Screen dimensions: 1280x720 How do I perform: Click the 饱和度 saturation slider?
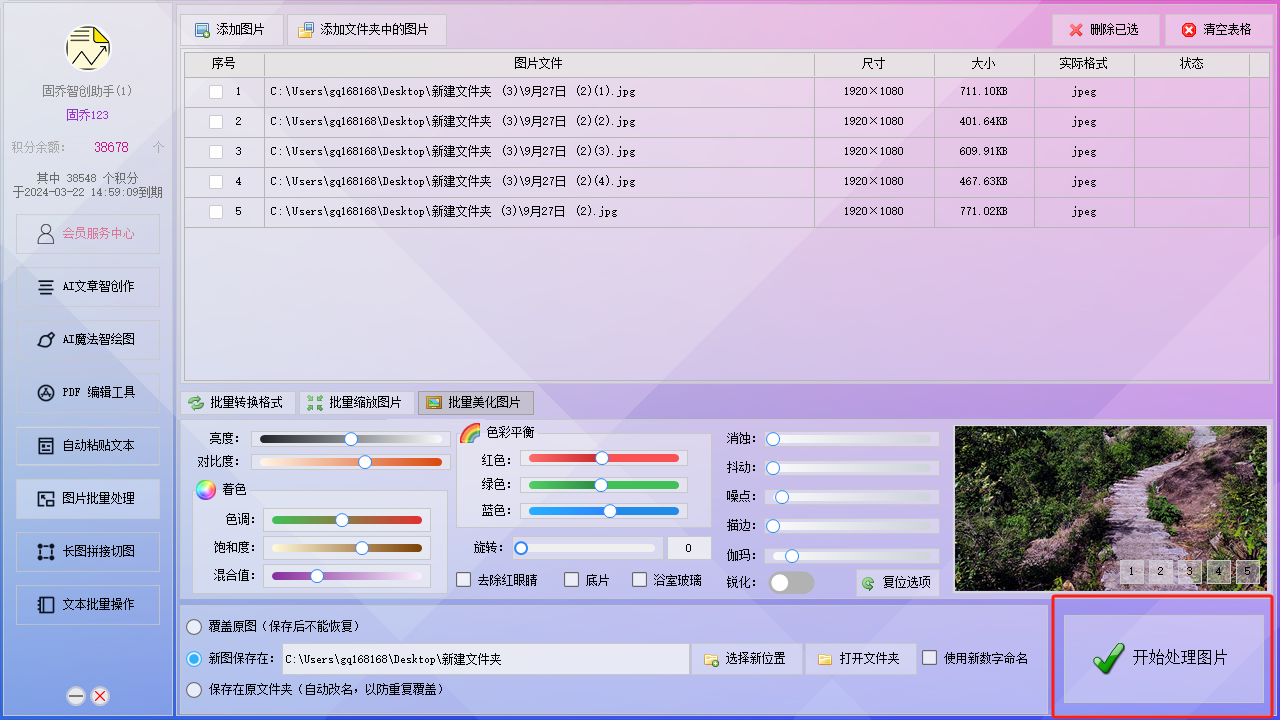[347, 548]
